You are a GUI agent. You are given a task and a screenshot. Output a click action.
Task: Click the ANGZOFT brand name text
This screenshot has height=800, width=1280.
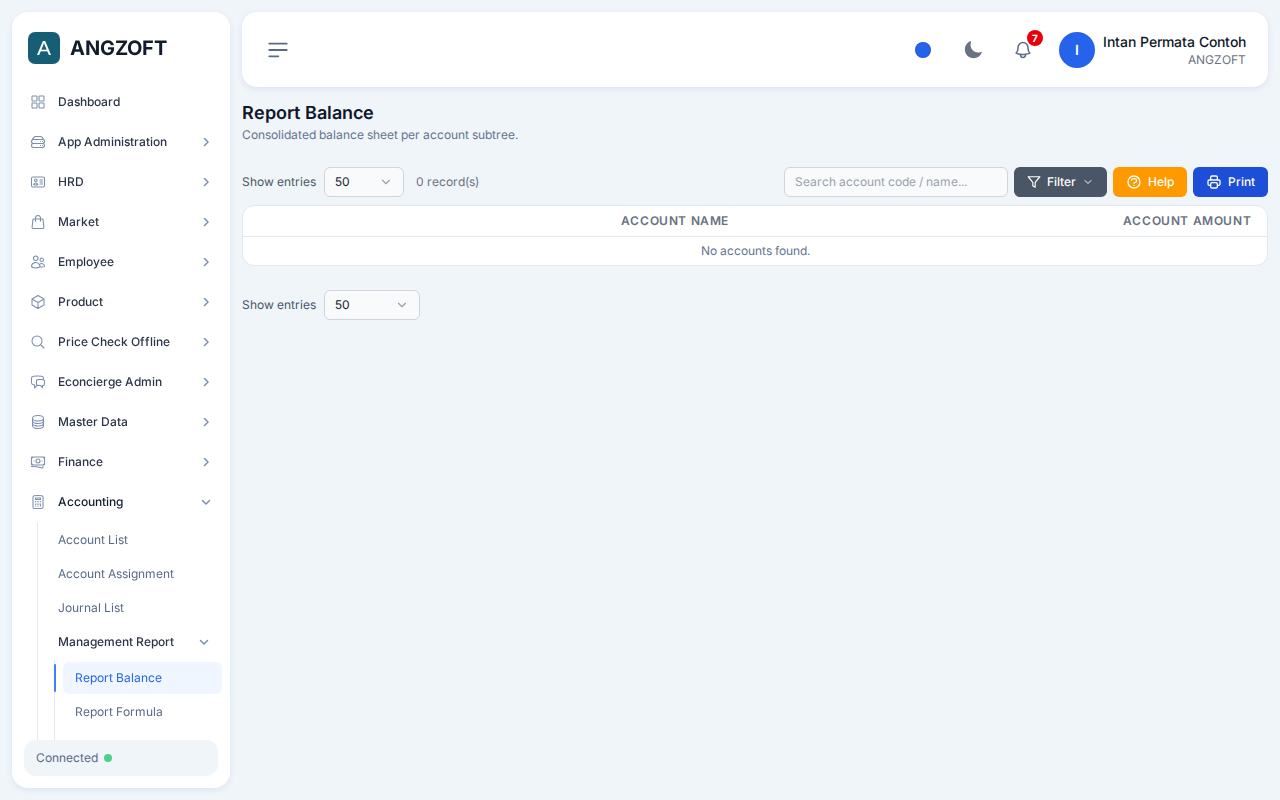118,48
